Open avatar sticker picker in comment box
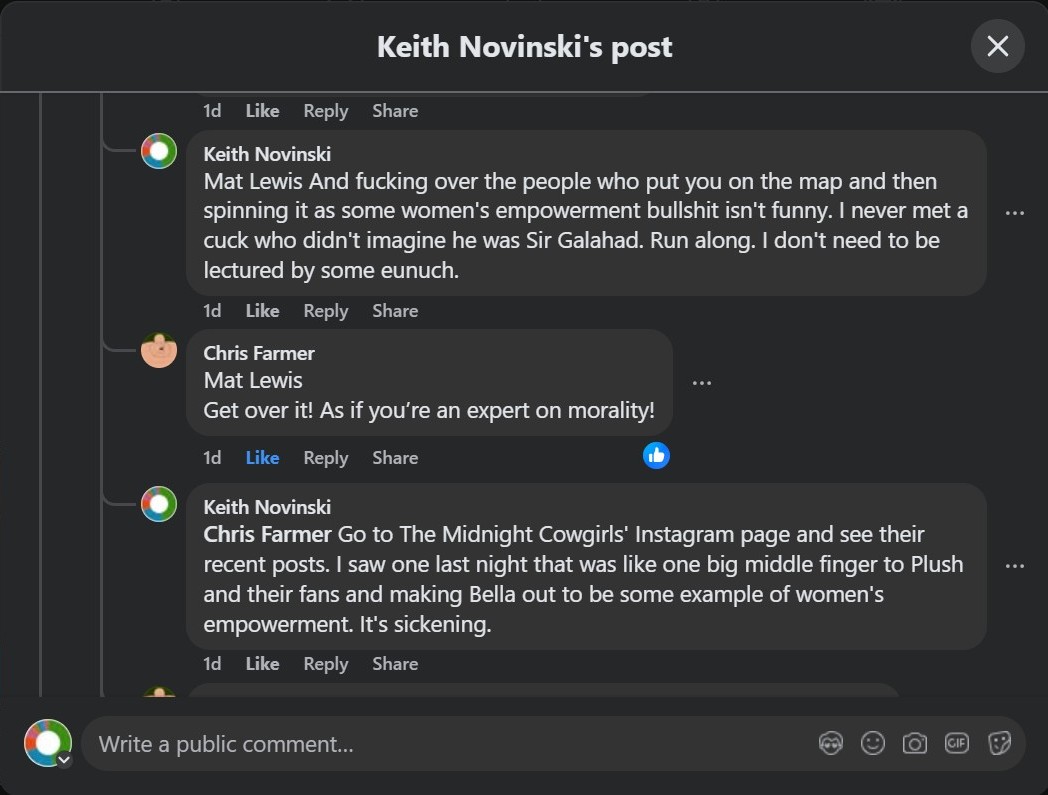Image resolution: width=1048 pixels, height=795 pixels. click(831, 744)
